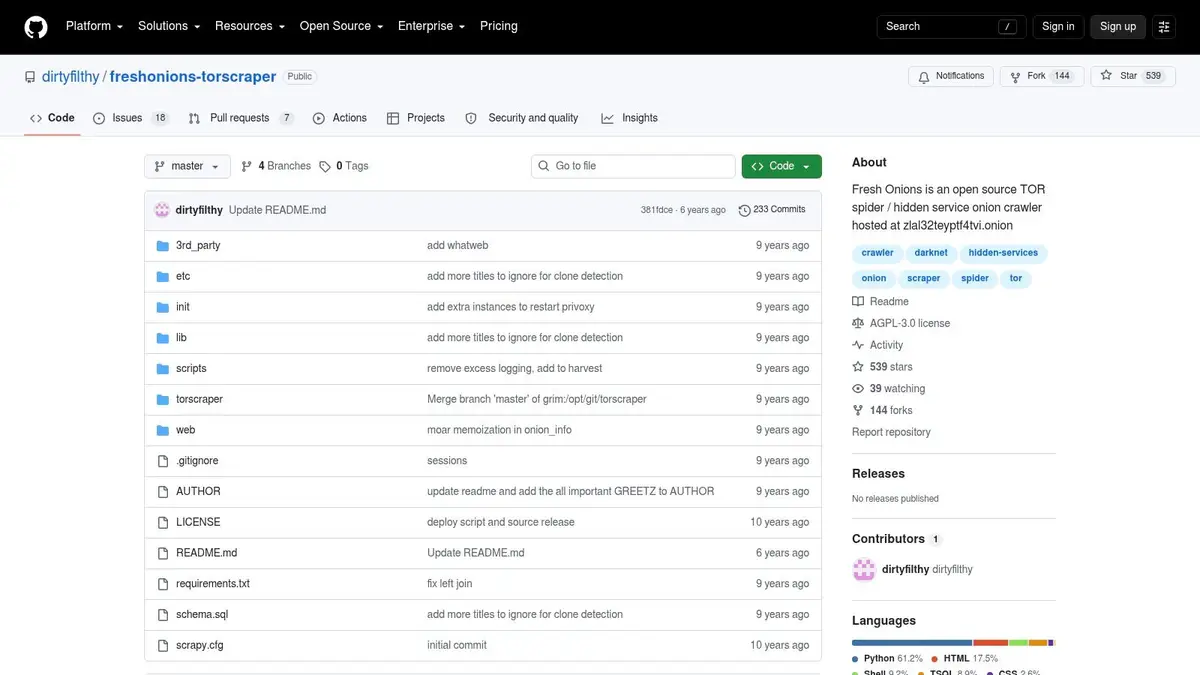Select the spider topic tag

[x=975, y=279]
